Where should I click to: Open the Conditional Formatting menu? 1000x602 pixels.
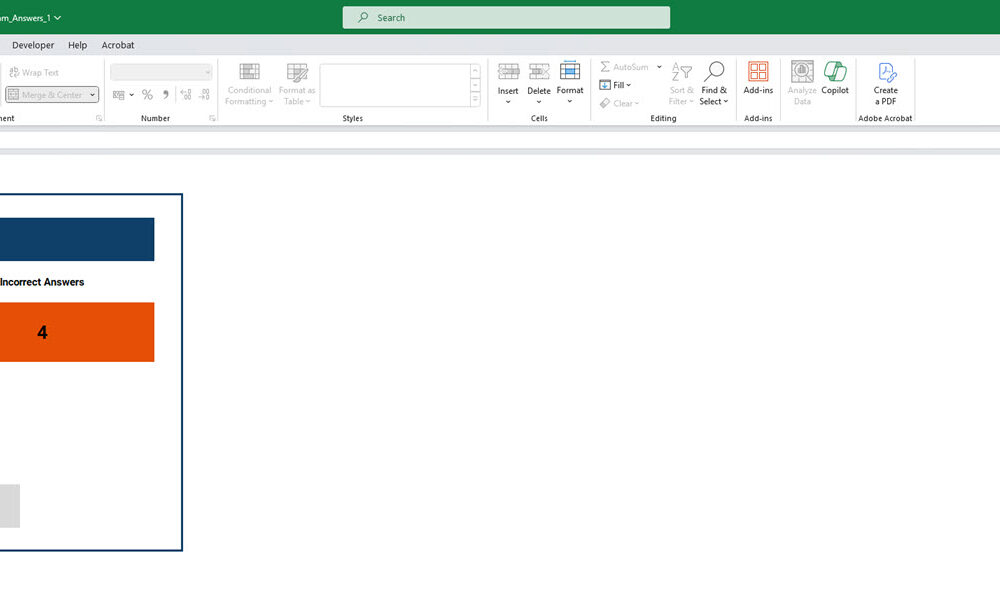249,84
